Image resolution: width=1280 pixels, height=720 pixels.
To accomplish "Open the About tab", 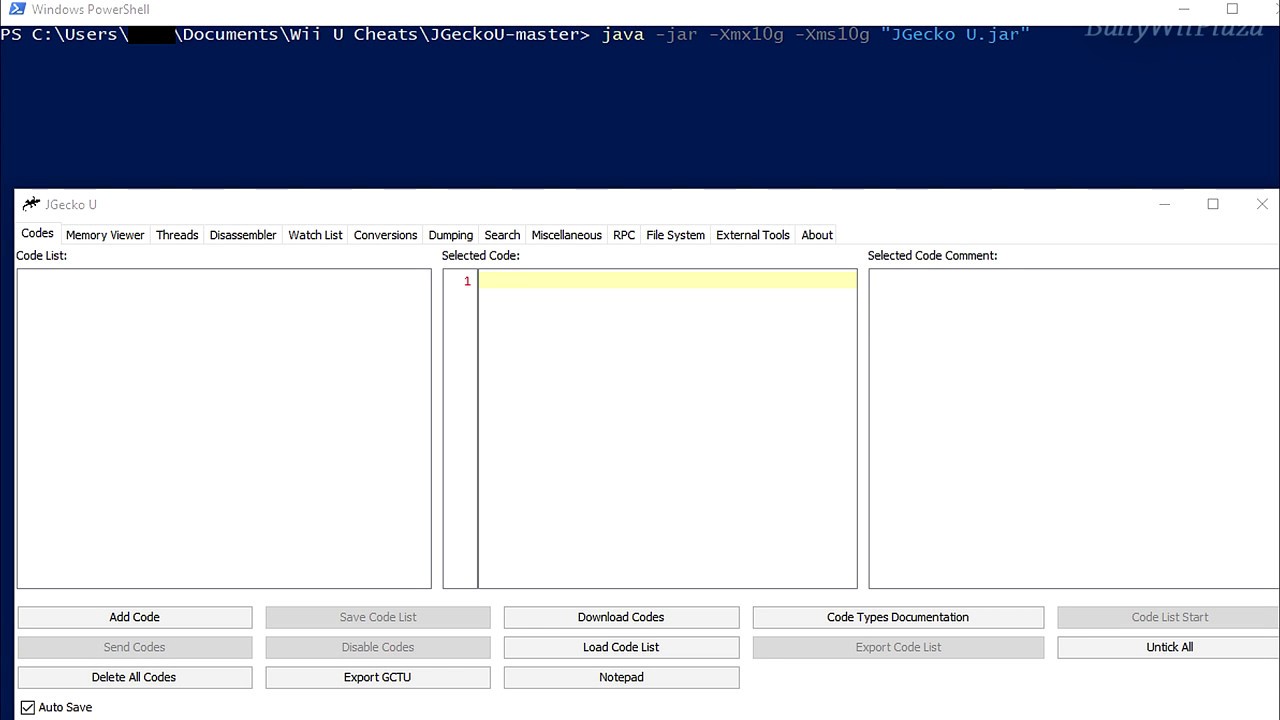I will click(817, 235).
